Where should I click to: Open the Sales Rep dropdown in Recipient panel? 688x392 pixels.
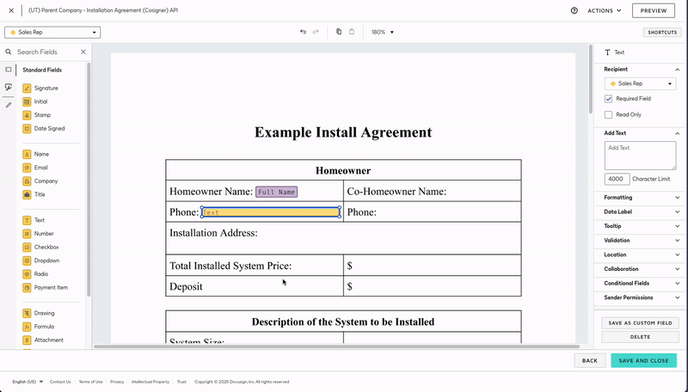(640, 83)
